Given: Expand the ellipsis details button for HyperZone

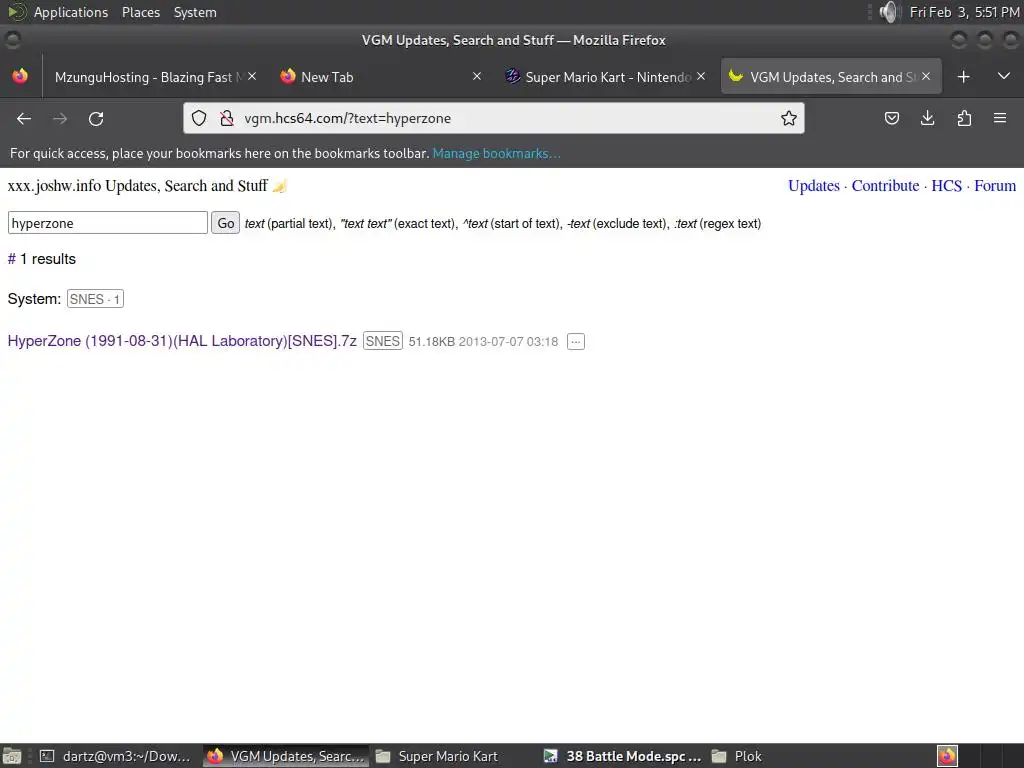Looking at the screenshot, I should coord(575,342).
